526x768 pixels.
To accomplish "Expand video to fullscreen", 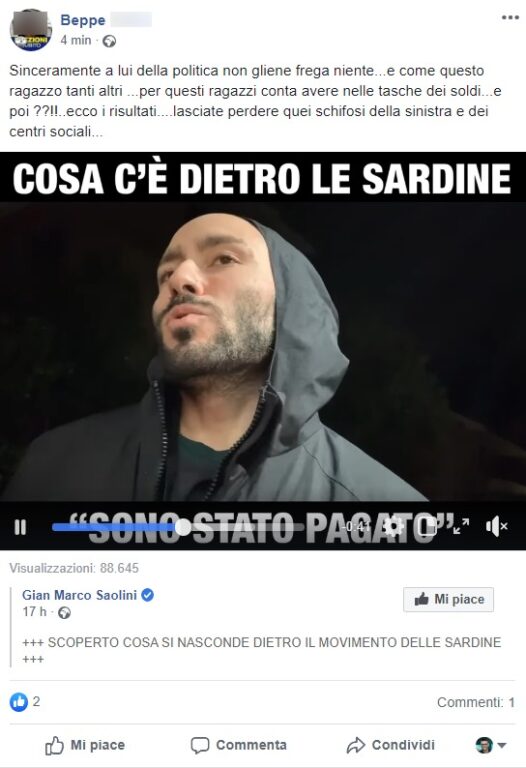I will (x=461, y=527).
